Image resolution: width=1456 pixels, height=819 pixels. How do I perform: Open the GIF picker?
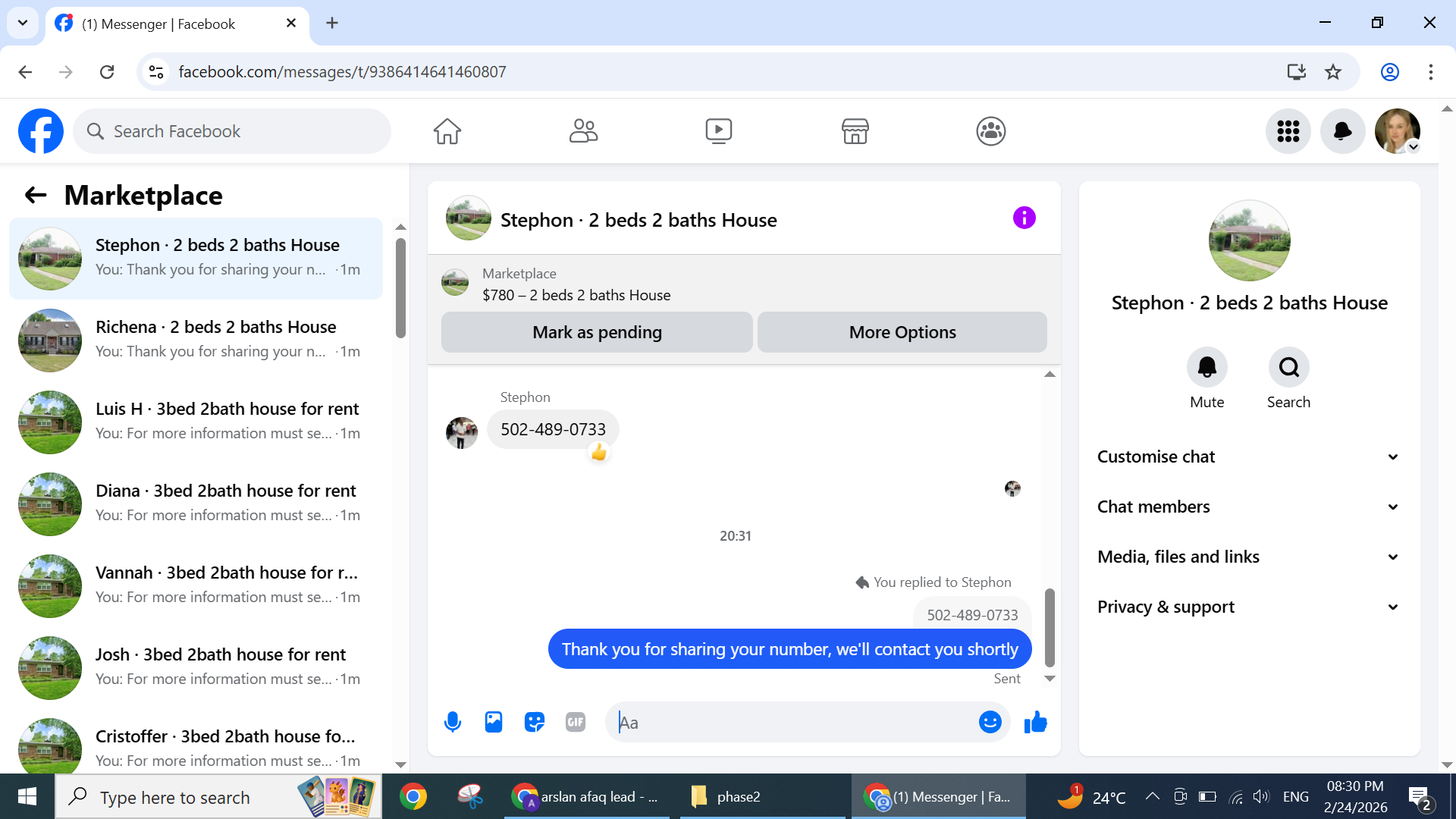pyautogui.click(x=576, y=722)
